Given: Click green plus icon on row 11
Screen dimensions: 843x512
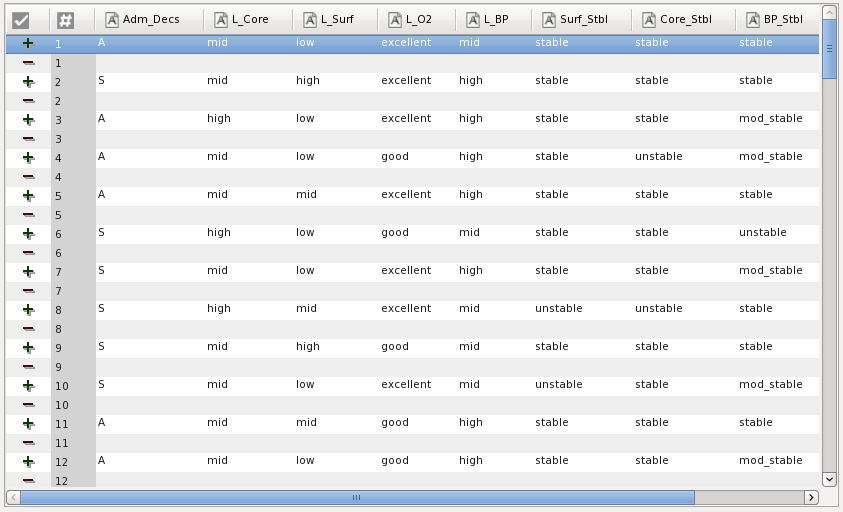Looking at the screenshot, I should click(x=28, y=424).
